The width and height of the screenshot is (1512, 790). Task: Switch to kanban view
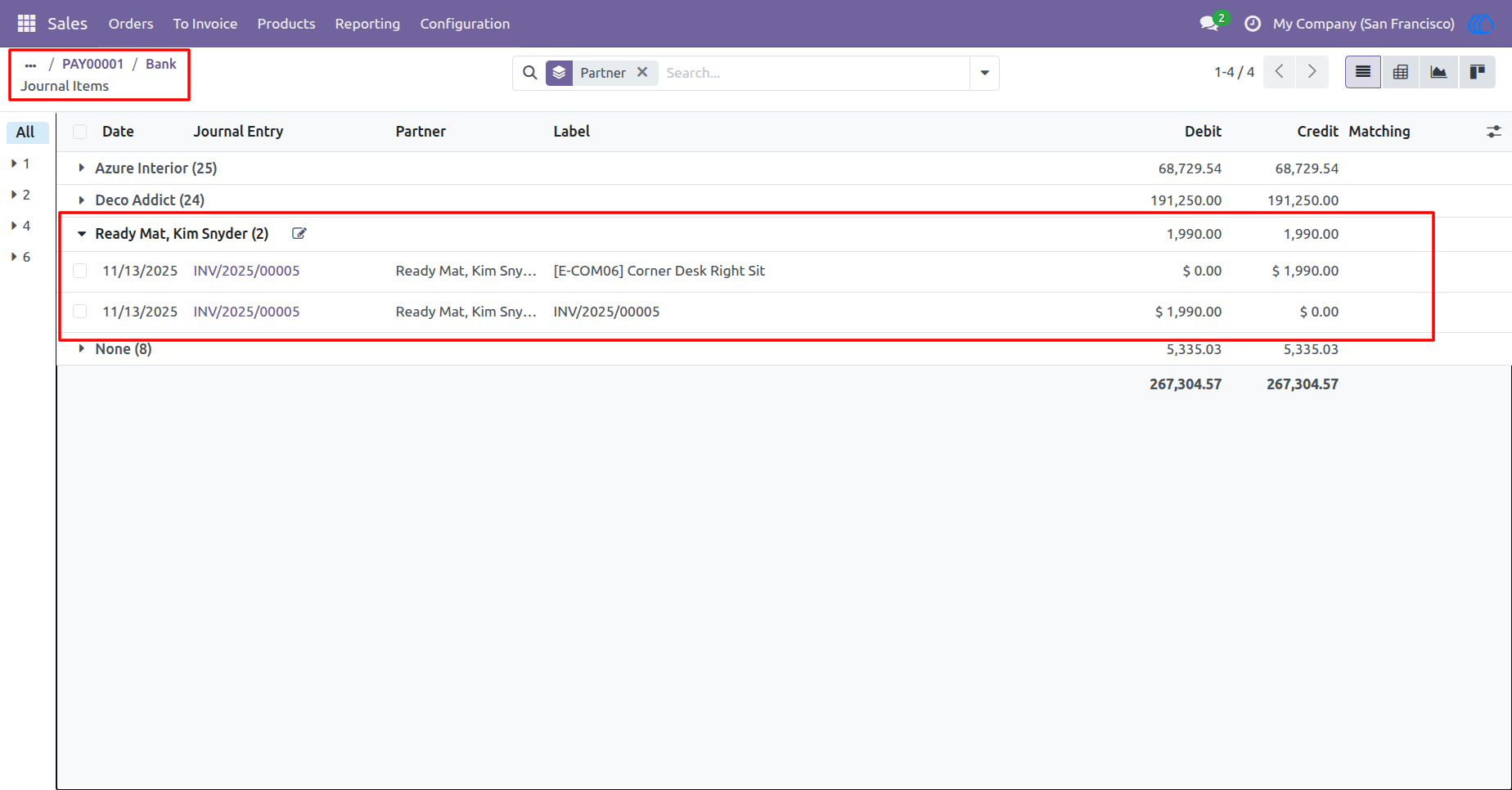[x=1477, y=72]
